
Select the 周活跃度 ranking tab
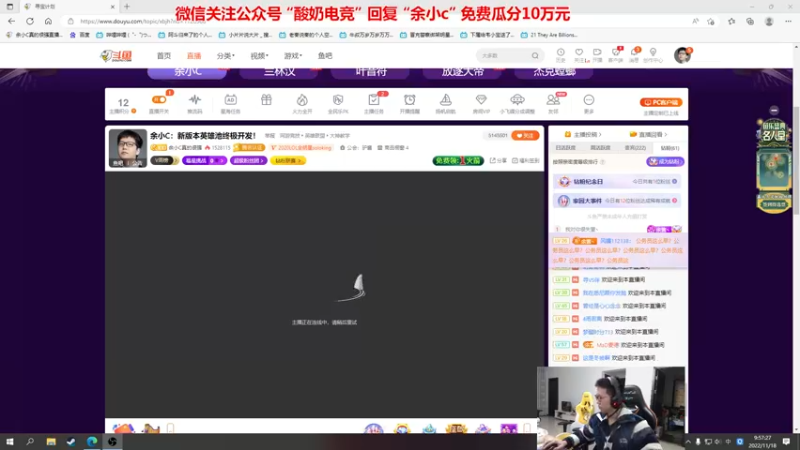pos(600,147)
